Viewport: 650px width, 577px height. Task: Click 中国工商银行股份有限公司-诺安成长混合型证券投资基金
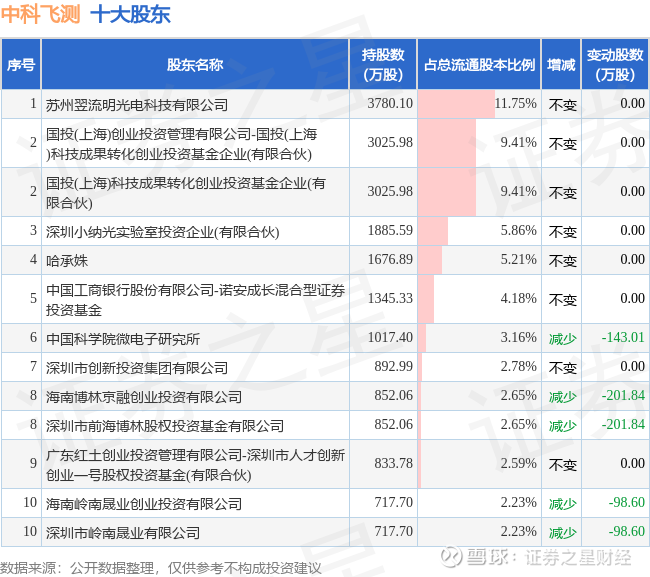tap(195, 300)
